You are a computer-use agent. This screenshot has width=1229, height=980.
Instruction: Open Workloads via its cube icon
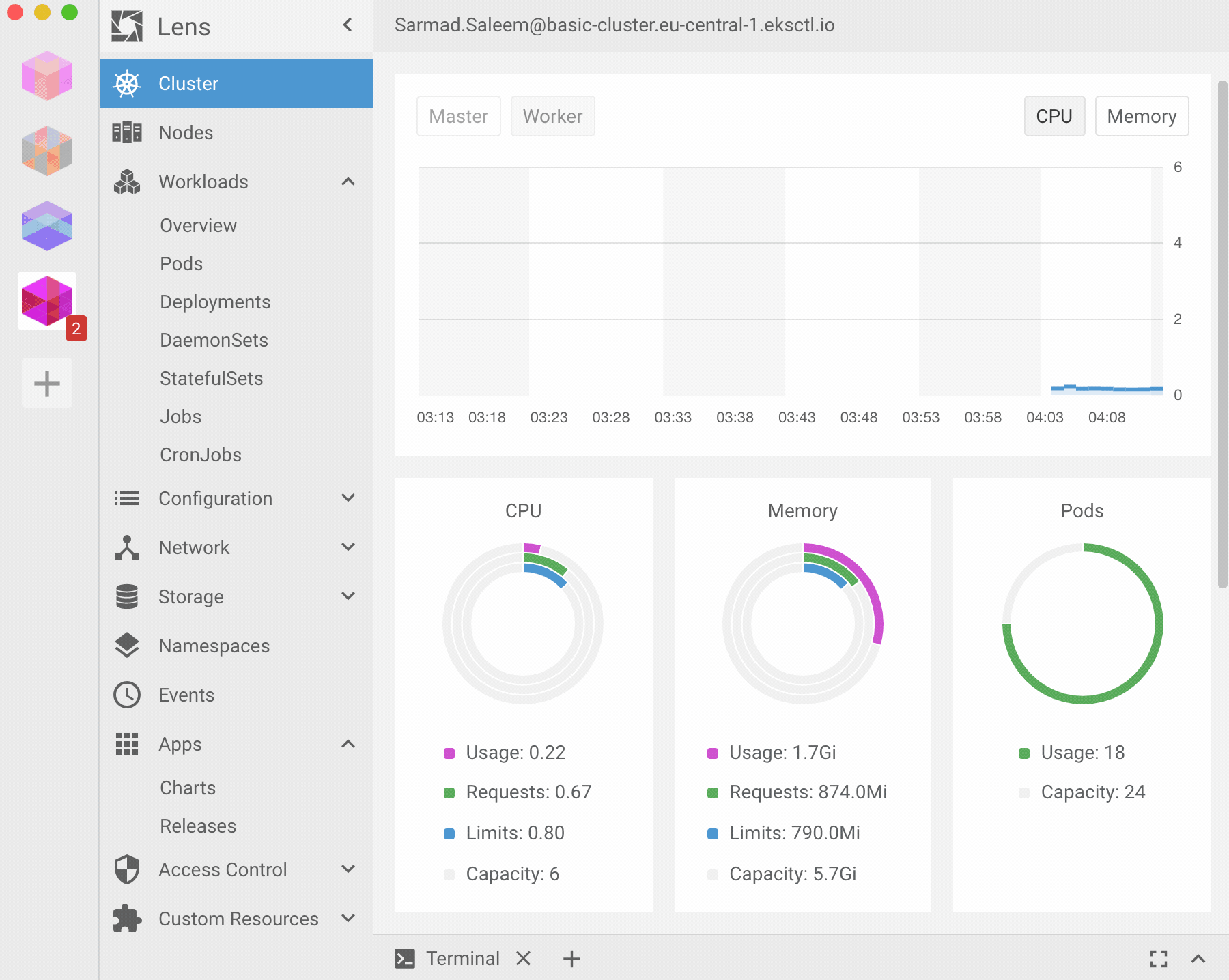tap(127, 182)
